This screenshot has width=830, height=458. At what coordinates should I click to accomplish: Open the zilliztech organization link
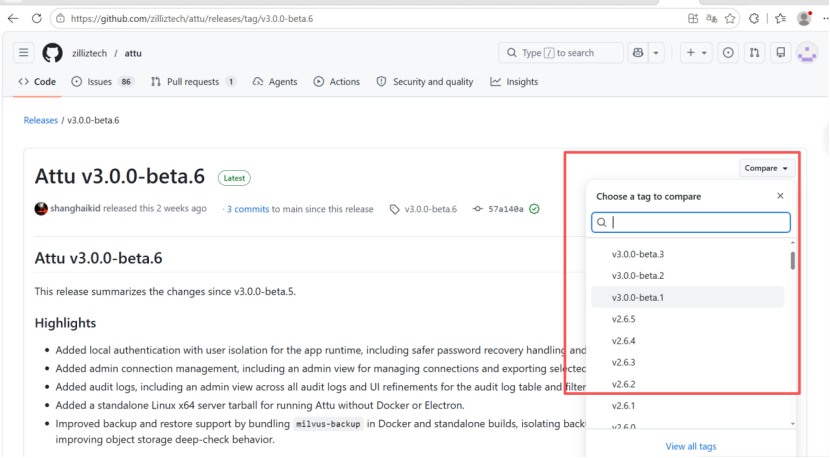point(89,53)
